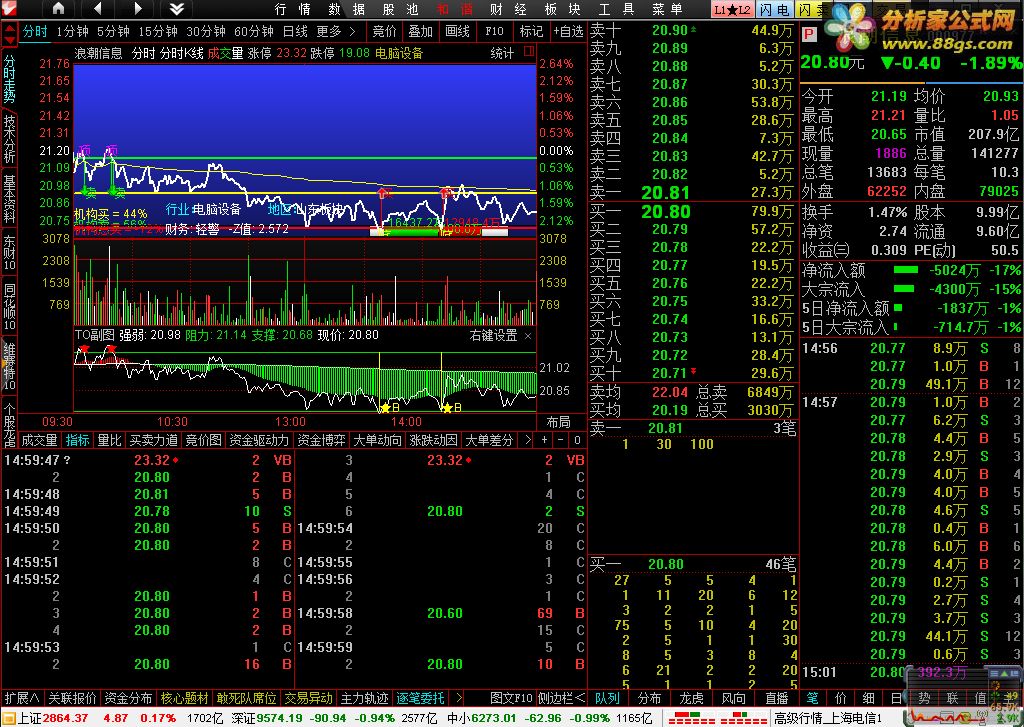The height and width of the screenshot is (727, 1024).
Task: Expand more bottom tabs with > after 逐笔委托
Action: (458, 698)
